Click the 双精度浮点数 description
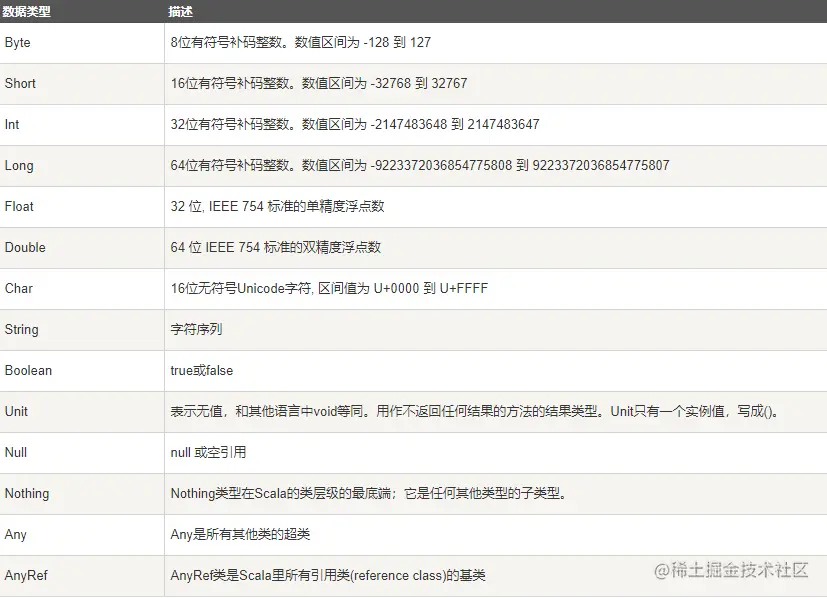Screen dimensions: 827x598 click(x=275, y=247)
